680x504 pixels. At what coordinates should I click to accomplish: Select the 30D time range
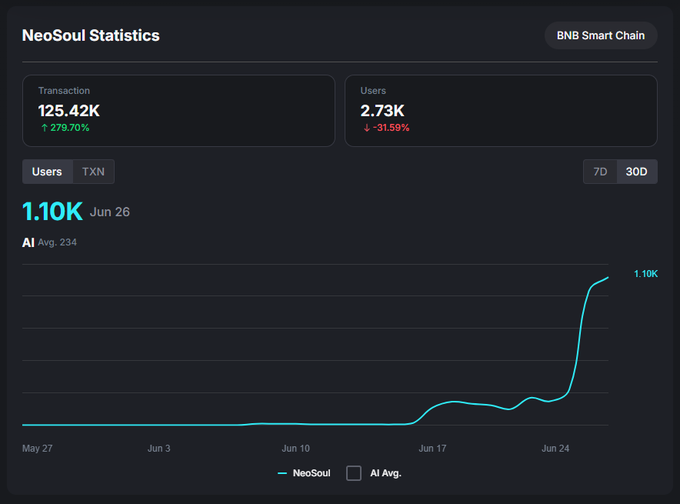coord(637,172)
